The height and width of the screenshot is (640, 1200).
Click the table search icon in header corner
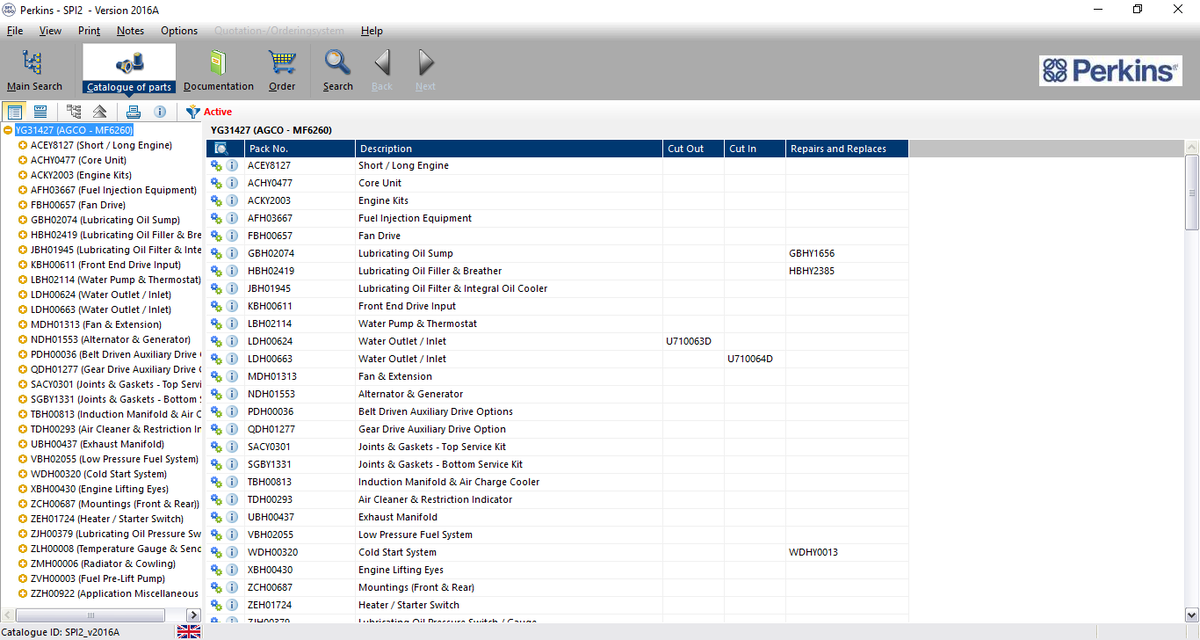point(221,149)
